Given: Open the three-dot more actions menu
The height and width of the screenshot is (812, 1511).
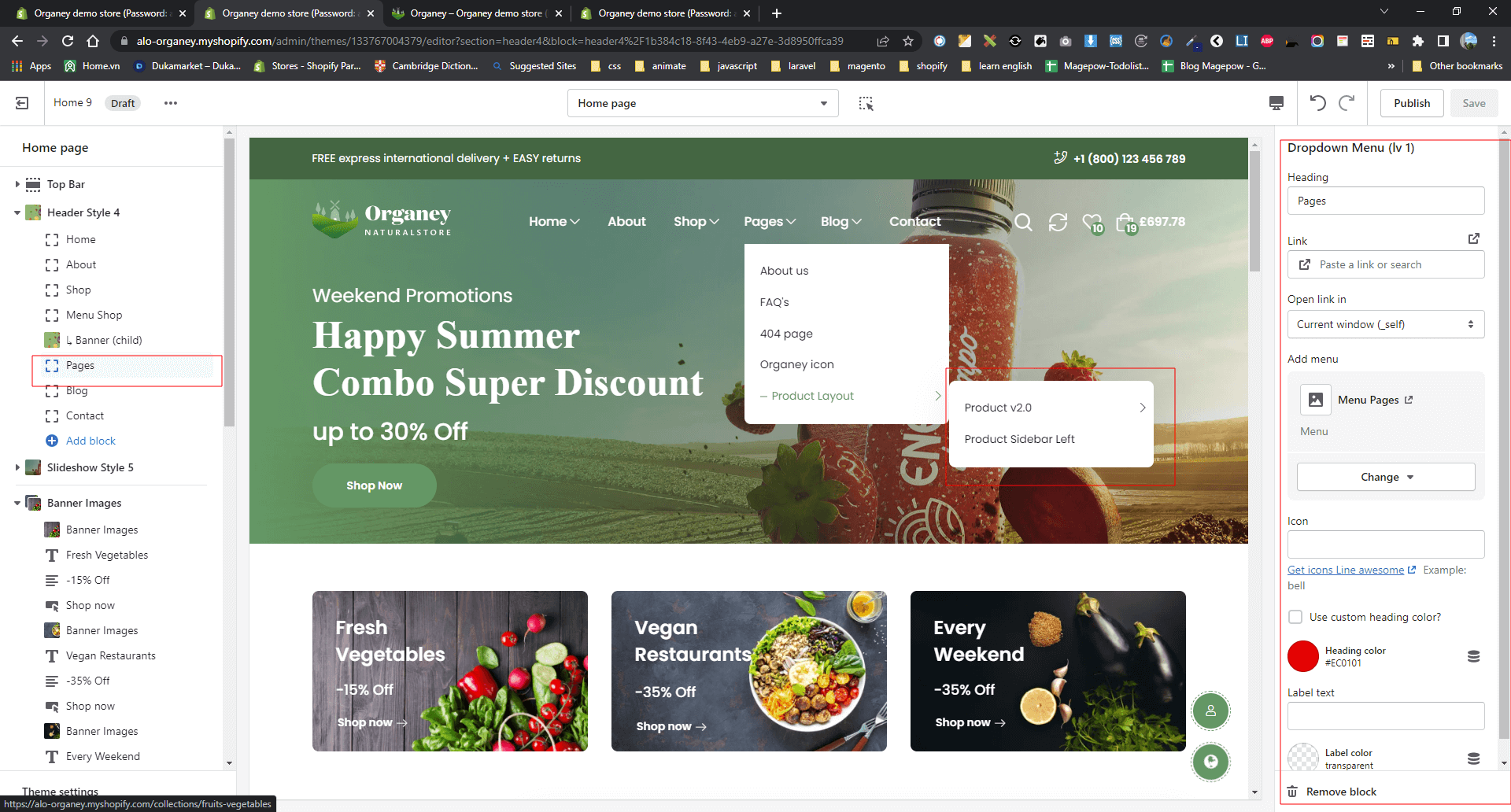Looking at the screenshot, I should (x=170, y=103).
